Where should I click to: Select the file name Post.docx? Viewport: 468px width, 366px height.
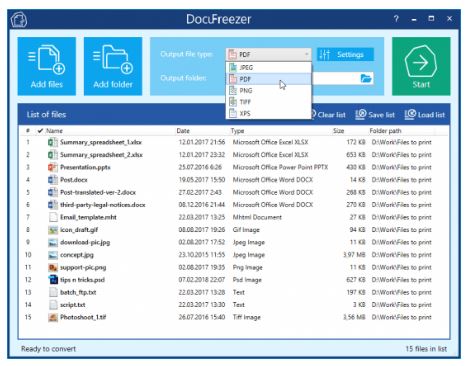pyautogui.click(x=74, y=180)
